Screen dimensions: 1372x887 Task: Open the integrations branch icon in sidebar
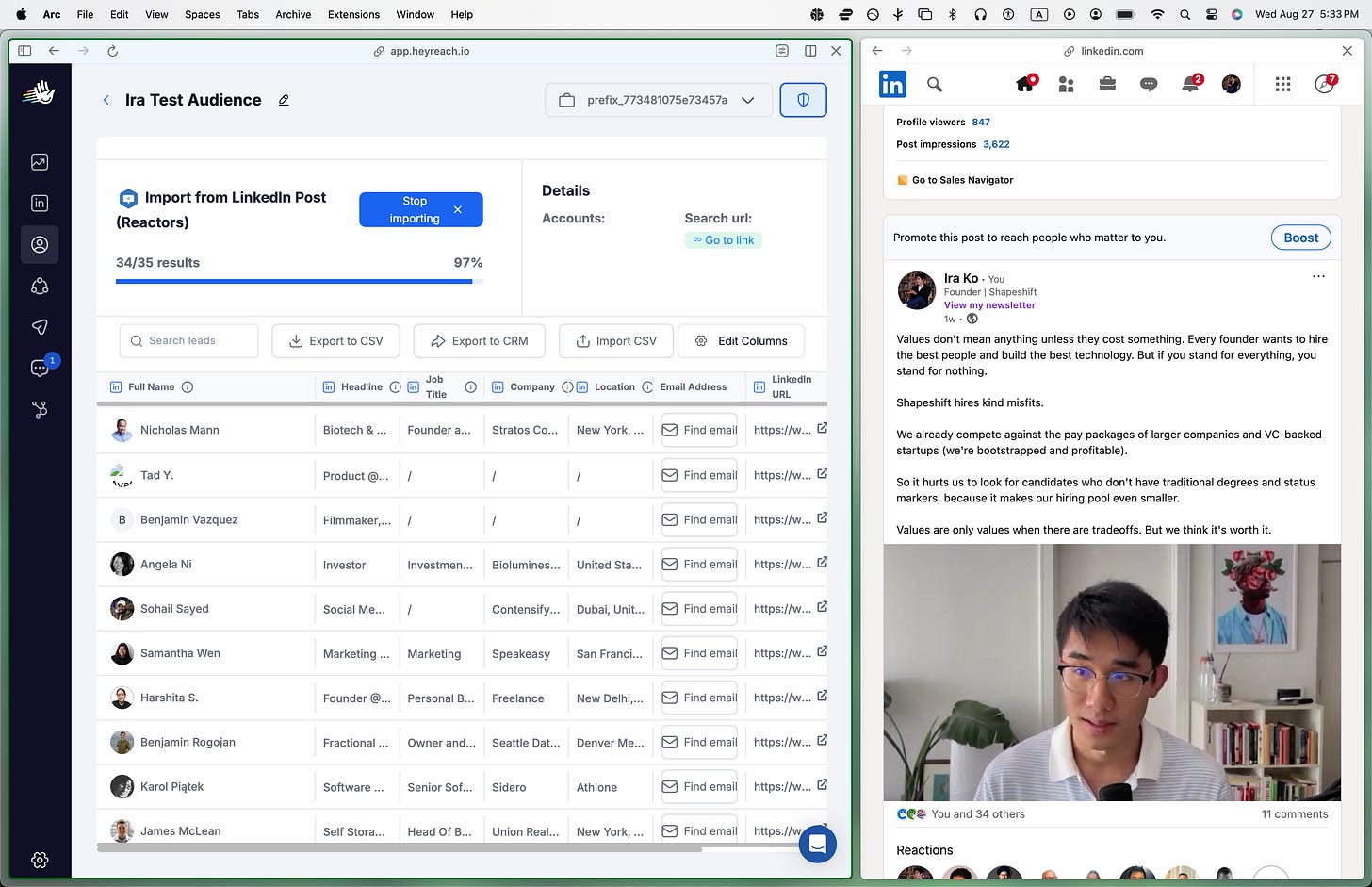click(40, 409)
